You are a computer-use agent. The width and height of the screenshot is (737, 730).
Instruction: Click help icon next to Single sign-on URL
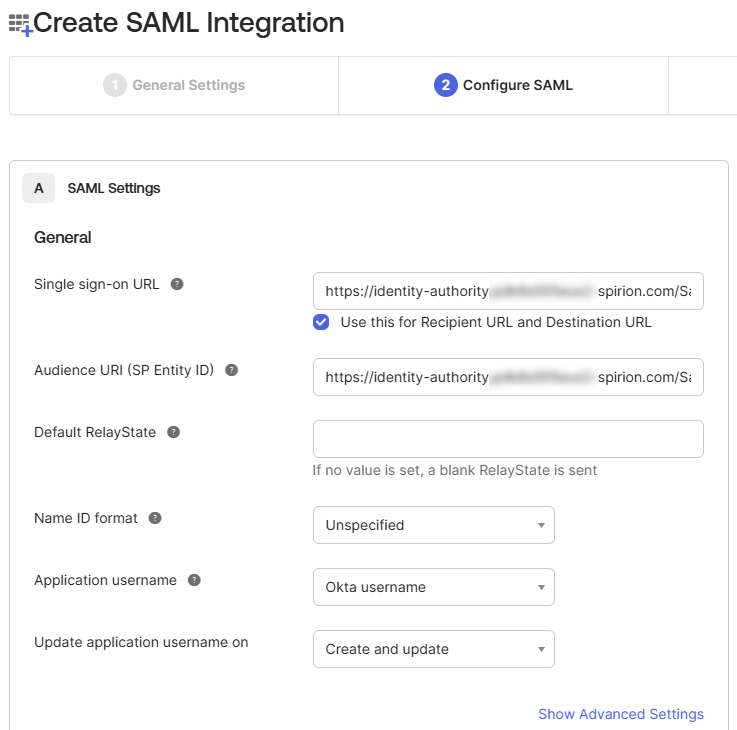(x=177, y=284)
